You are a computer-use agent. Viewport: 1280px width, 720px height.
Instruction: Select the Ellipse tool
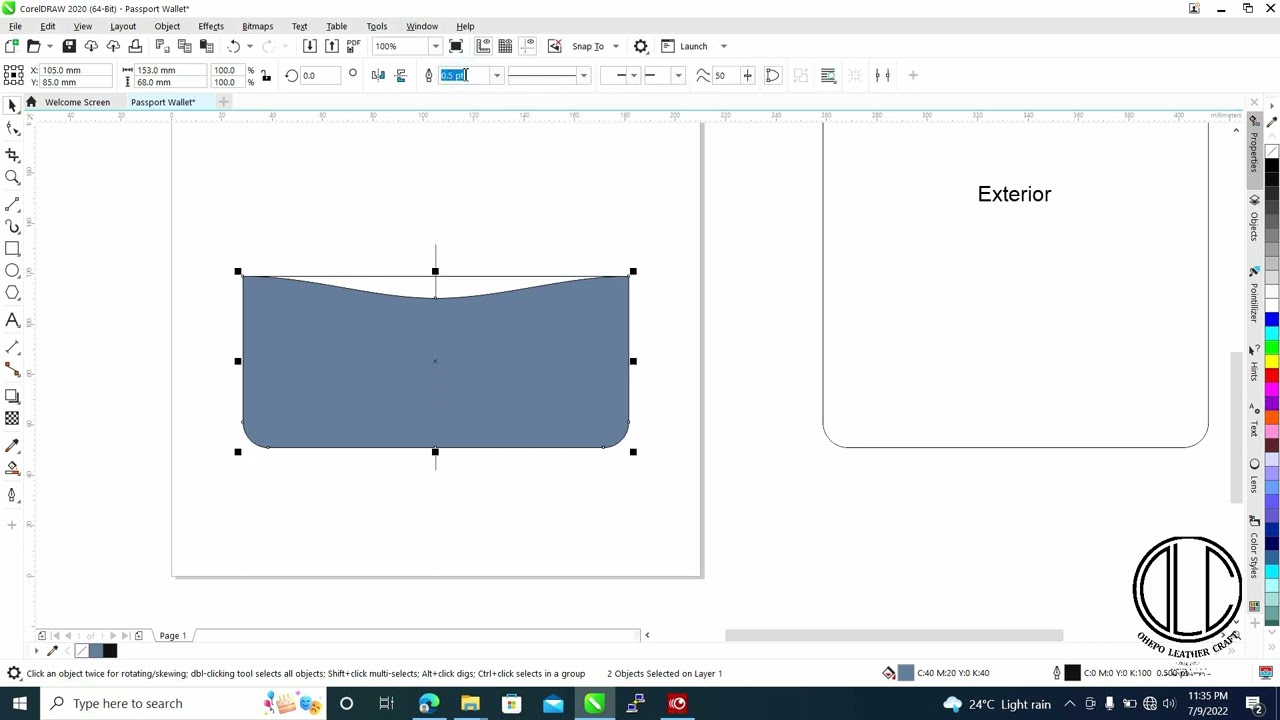(x=12, y=271)
